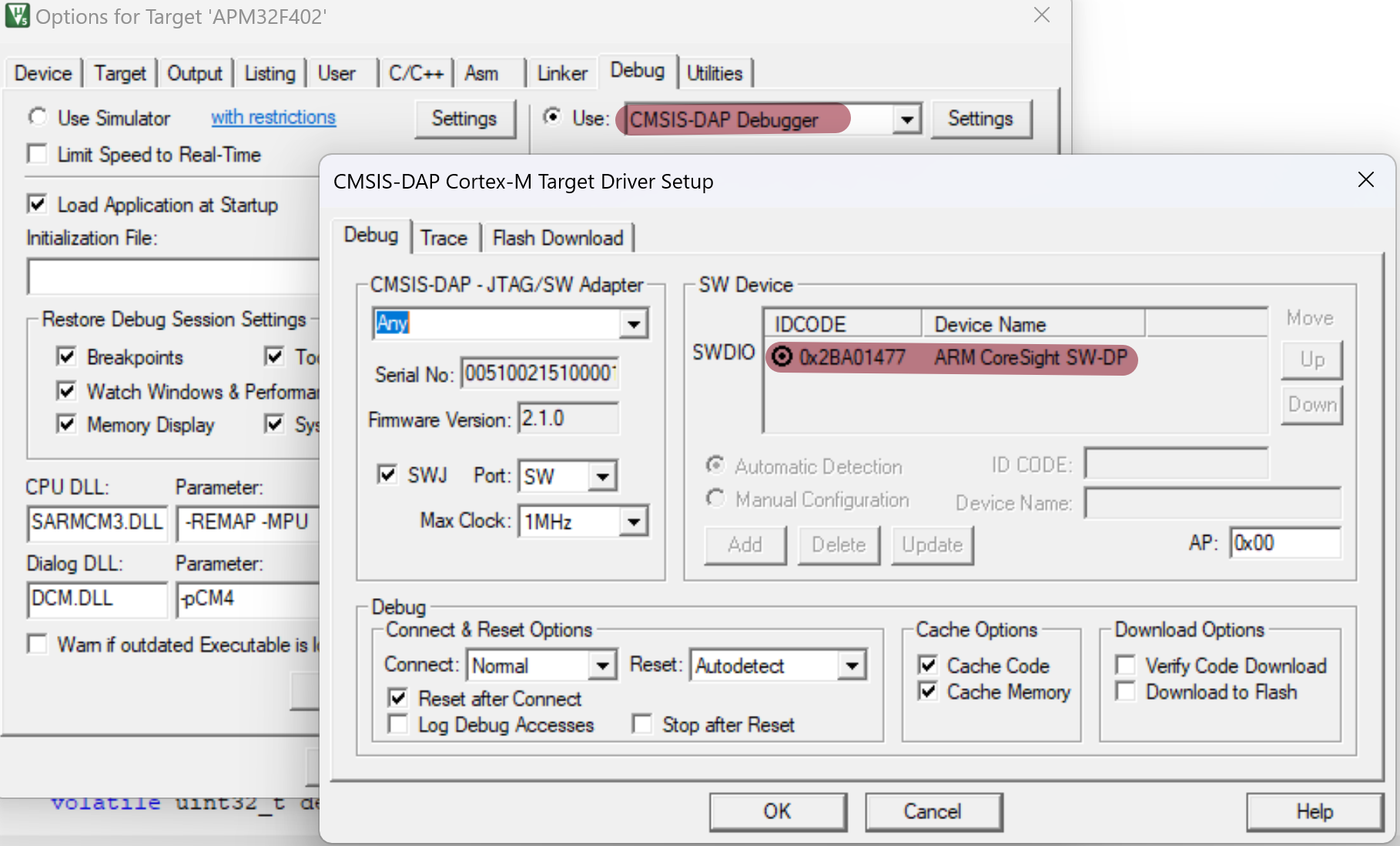The image size is (1400, 846).
Task: Click the Add device button
Action: pos(745,545)
